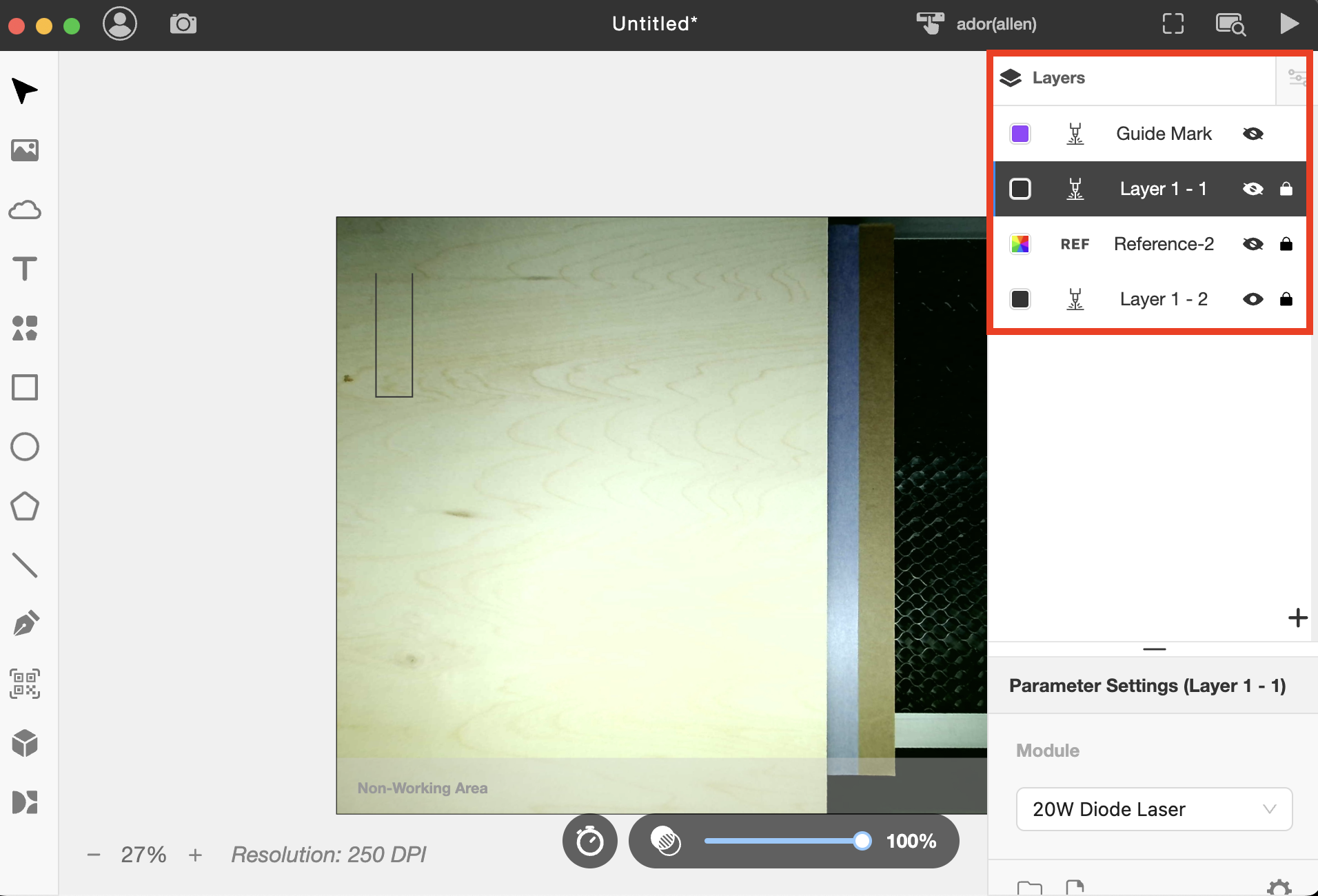Open the QR code generator tool
Viewport: 1318px width, 896px height.
click(25, 684)
